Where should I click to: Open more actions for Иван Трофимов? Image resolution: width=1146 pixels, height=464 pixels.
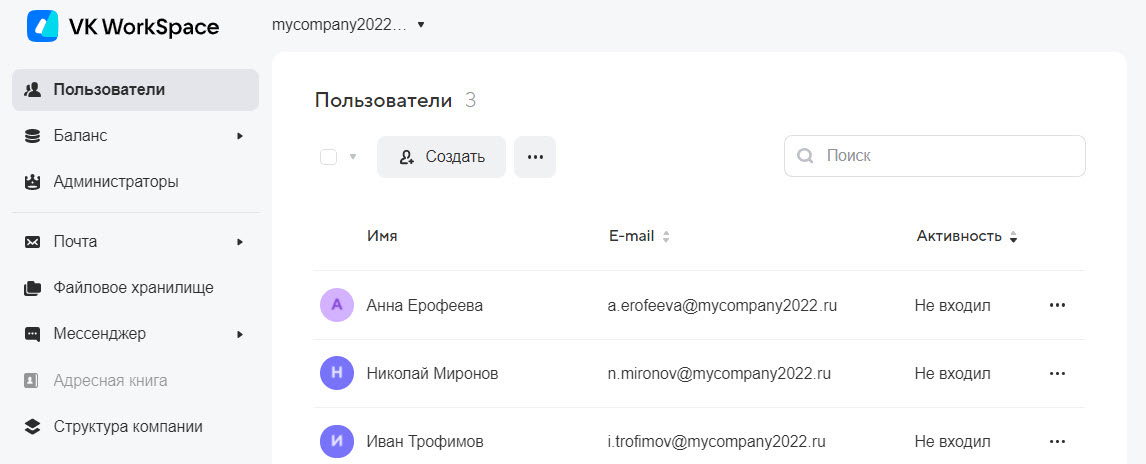[1057, 441]
